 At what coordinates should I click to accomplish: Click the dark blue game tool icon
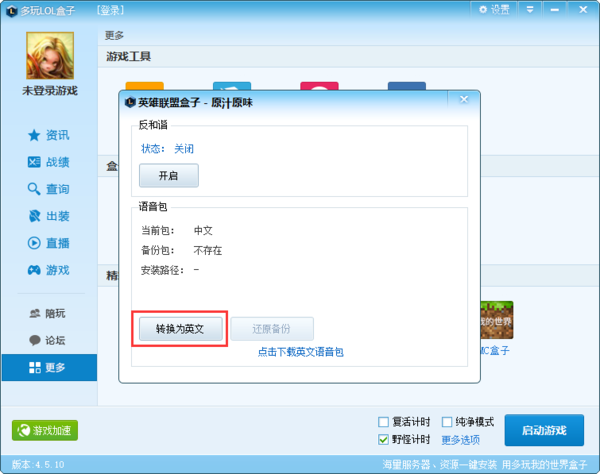point(407,86)
